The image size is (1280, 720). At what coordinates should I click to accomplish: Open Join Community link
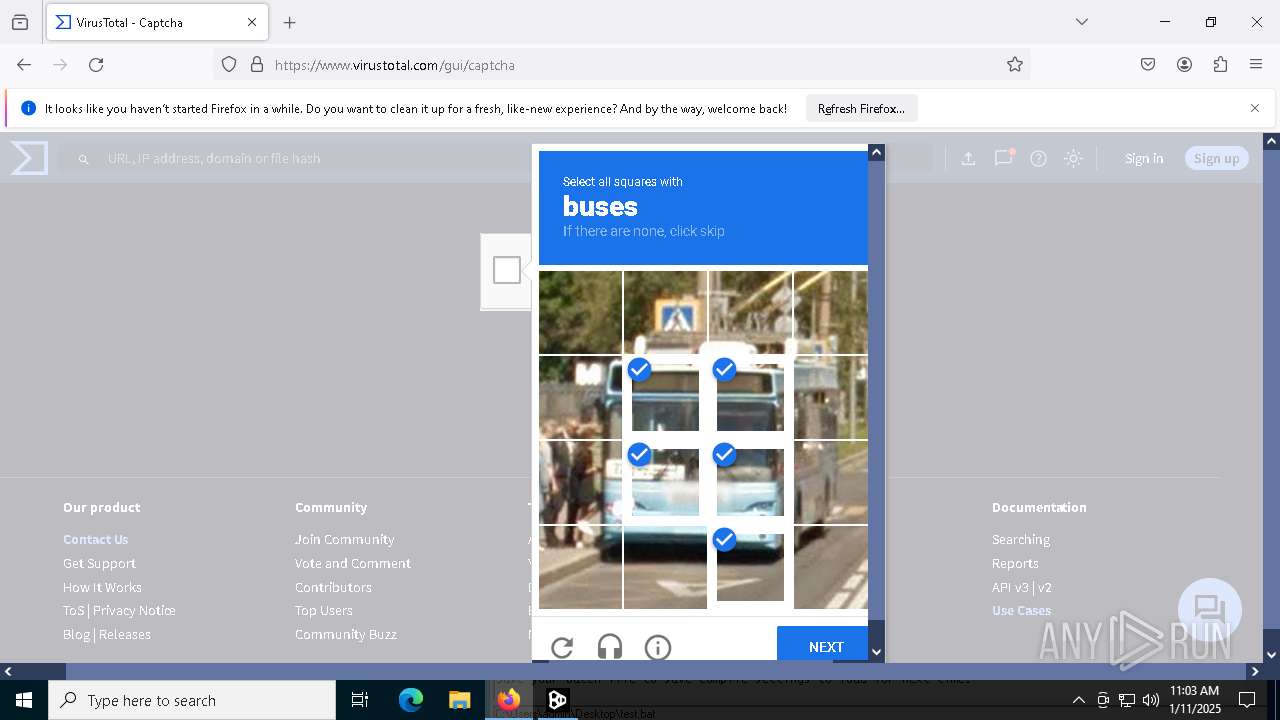point(344,539)
